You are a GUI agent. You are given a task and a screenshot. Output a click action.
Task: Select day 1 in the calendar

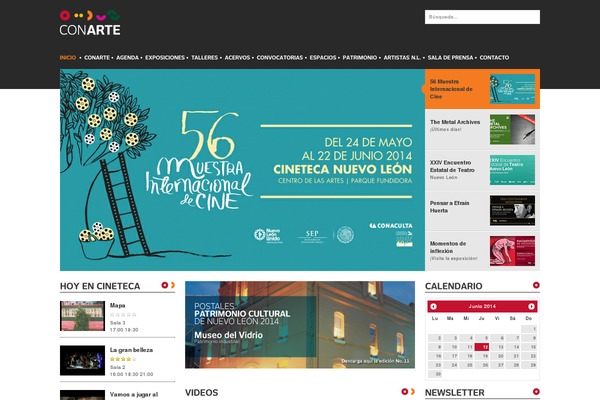(529, 329)
